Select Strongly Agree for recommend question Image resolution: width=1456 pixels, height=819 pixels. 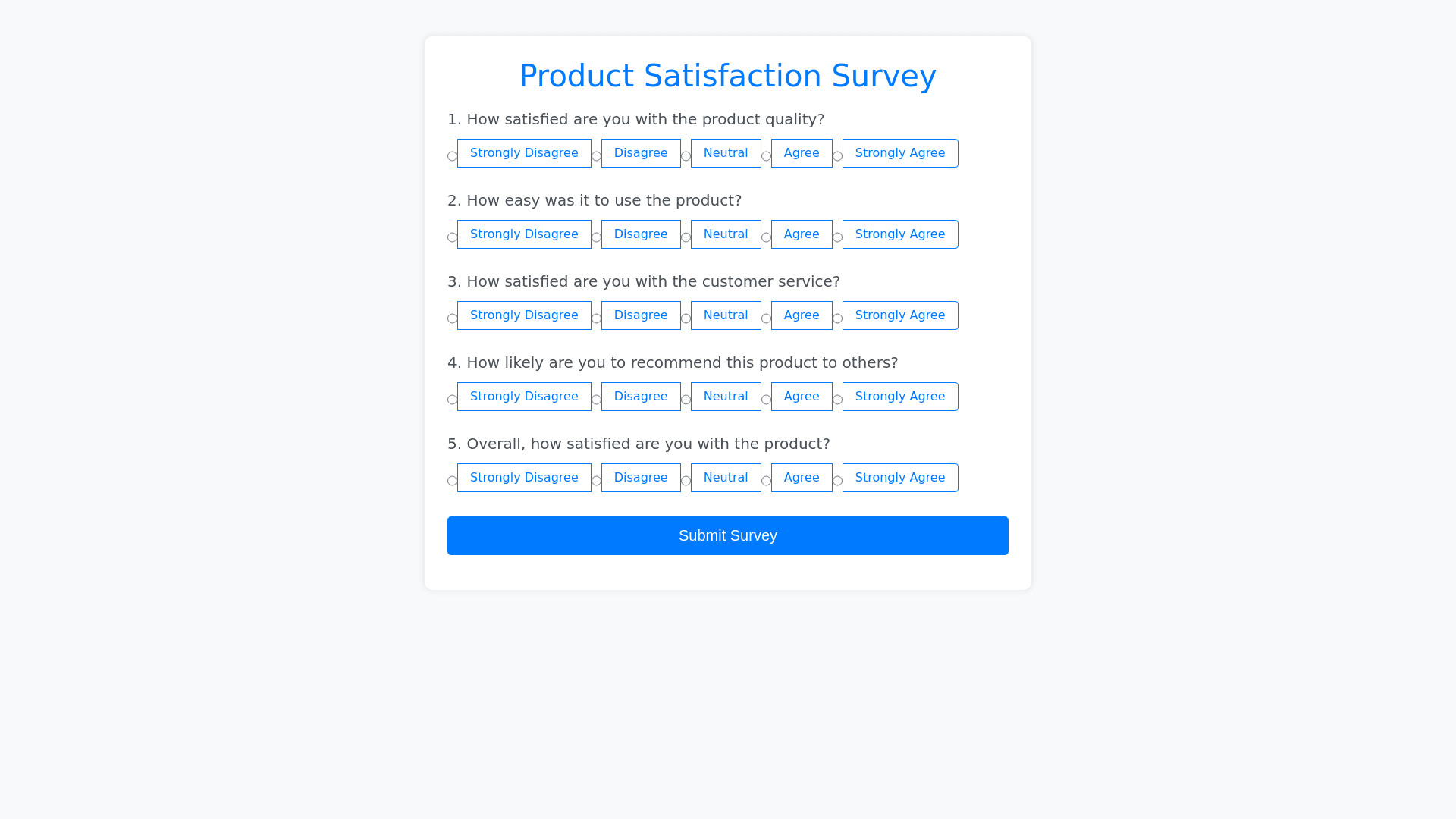[899, 397]
